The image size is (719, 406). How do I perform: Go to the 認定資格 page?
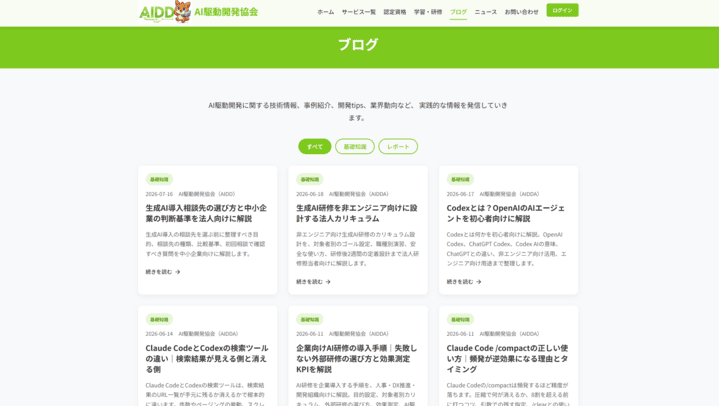pos(395,12)
